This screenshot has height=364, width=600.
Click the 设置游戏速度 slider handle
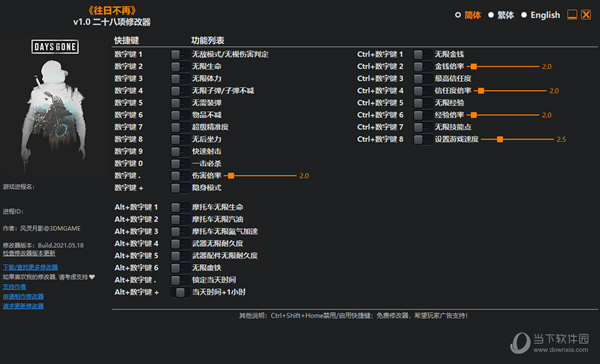coord(500,139)
